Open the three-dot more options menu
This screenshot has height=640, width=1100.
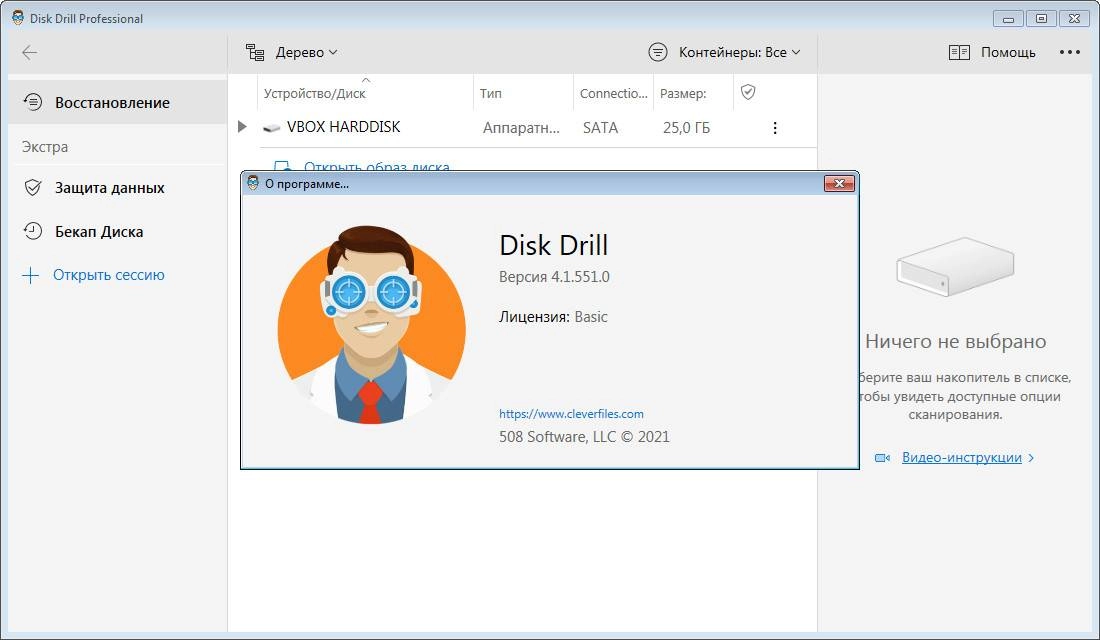click(x=1069, y=53)
